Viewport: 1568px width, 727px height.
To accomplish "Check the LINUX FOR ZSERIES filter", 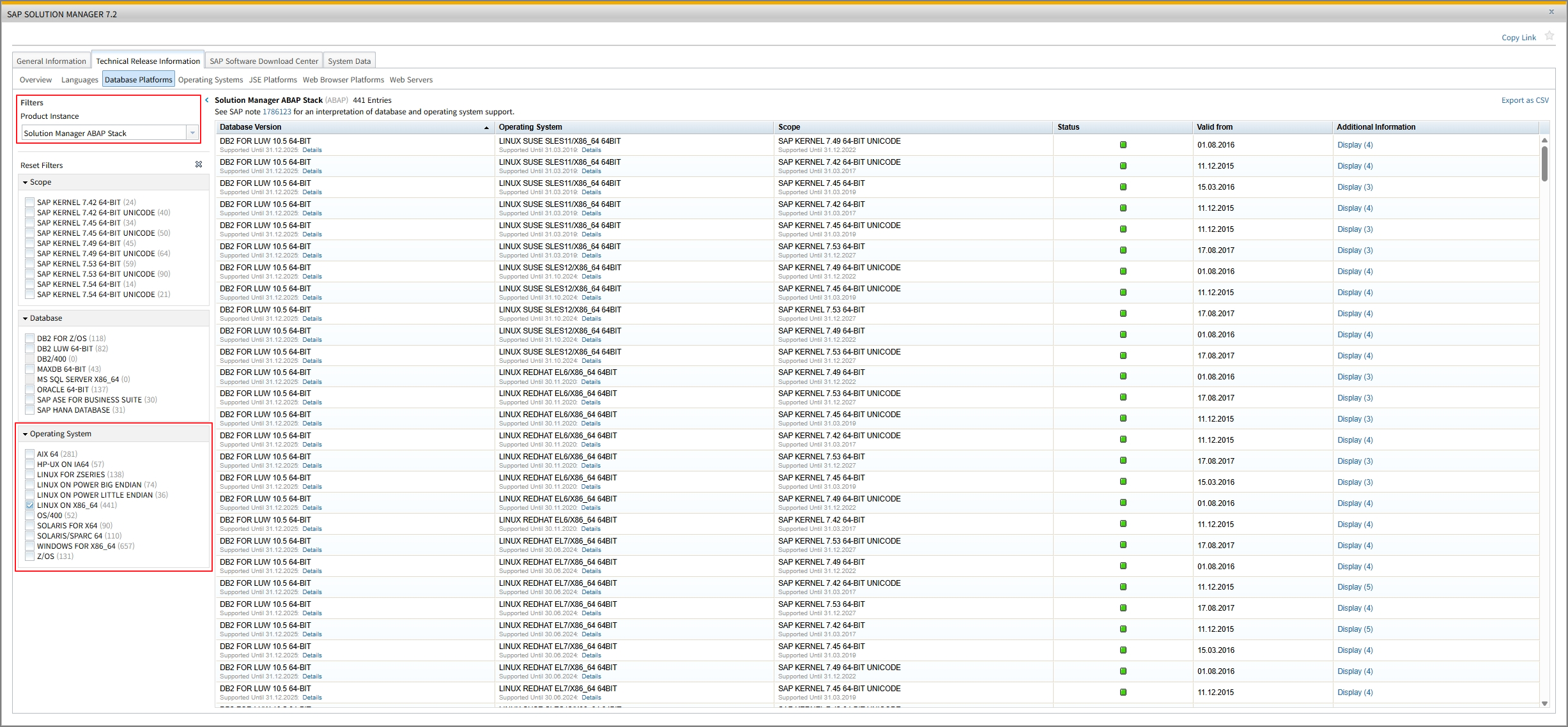I will pos(29,475).
